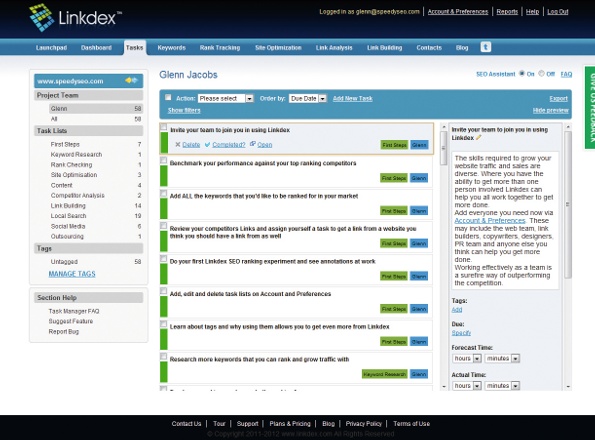
Task: Click task list scrollbar down arrow
Action: (x=444, y=387)
